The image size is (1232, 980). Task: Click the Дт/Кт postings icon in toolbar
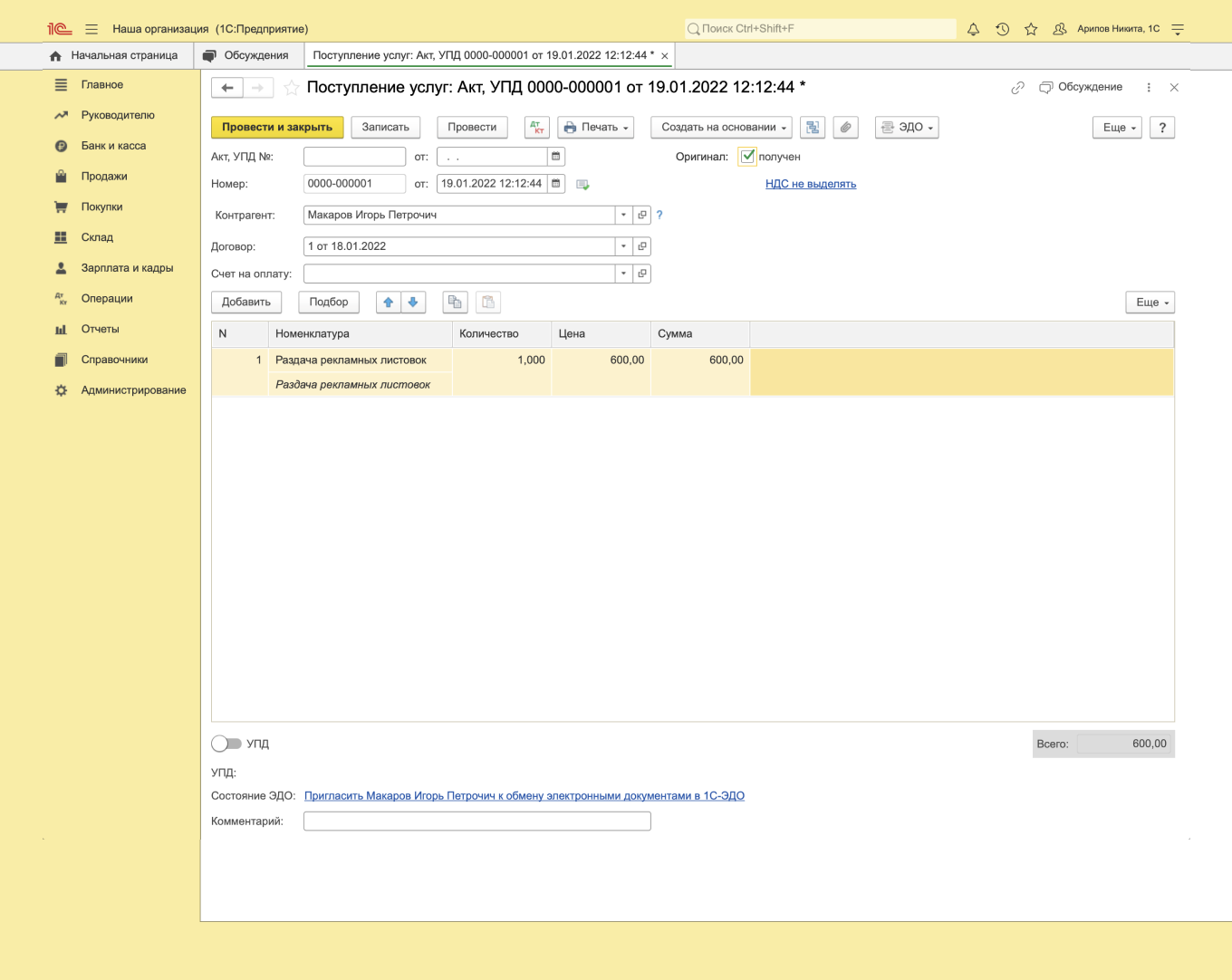(x=537, y=128)
